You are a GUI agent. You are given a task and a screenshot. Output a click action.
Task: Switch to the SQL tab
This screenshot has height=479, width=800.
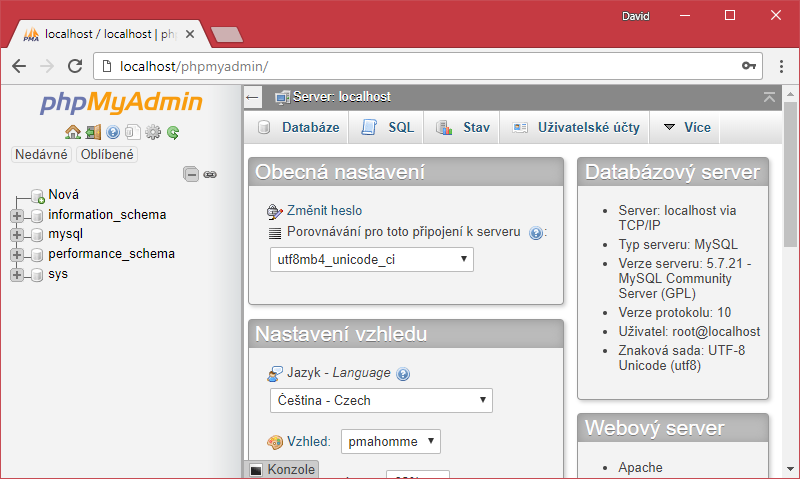pyautogui.click(x=387, y=128)
